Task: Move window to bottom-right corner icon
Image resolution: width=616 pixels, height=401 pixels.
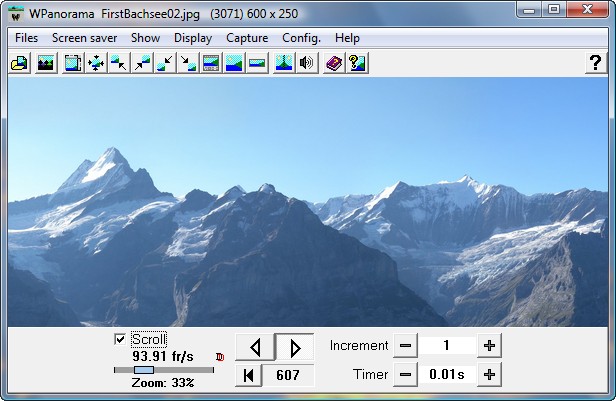Action: pyautogui.click(x=188, y=63)
